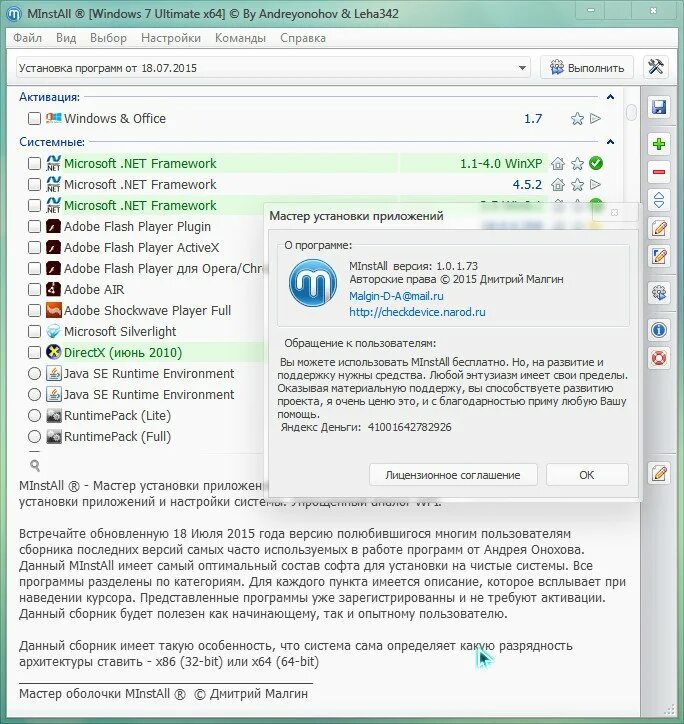Check Adobe AIR checkbox

pos(34,290)
